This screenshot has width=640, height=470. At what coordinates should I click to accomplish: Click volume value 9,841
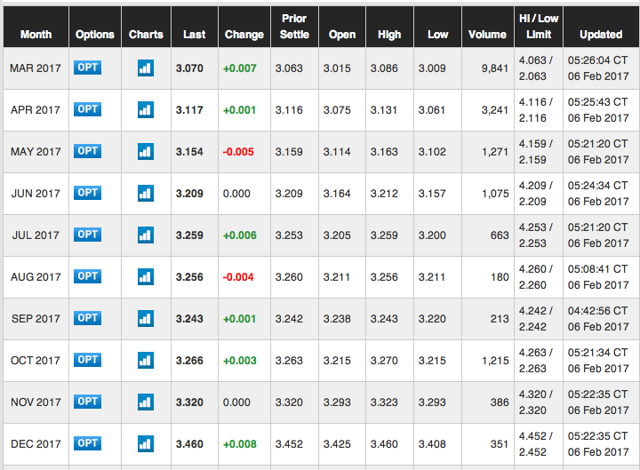tap(495, 68)
